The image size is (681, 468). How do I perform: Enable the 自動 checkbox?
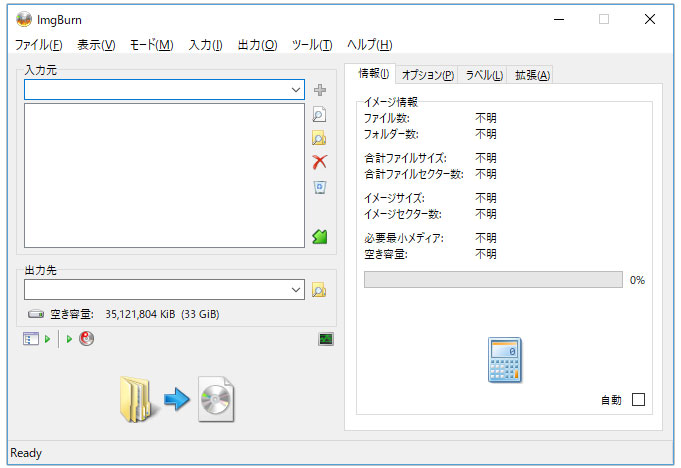pyautogui.click(x=638, y=399)
